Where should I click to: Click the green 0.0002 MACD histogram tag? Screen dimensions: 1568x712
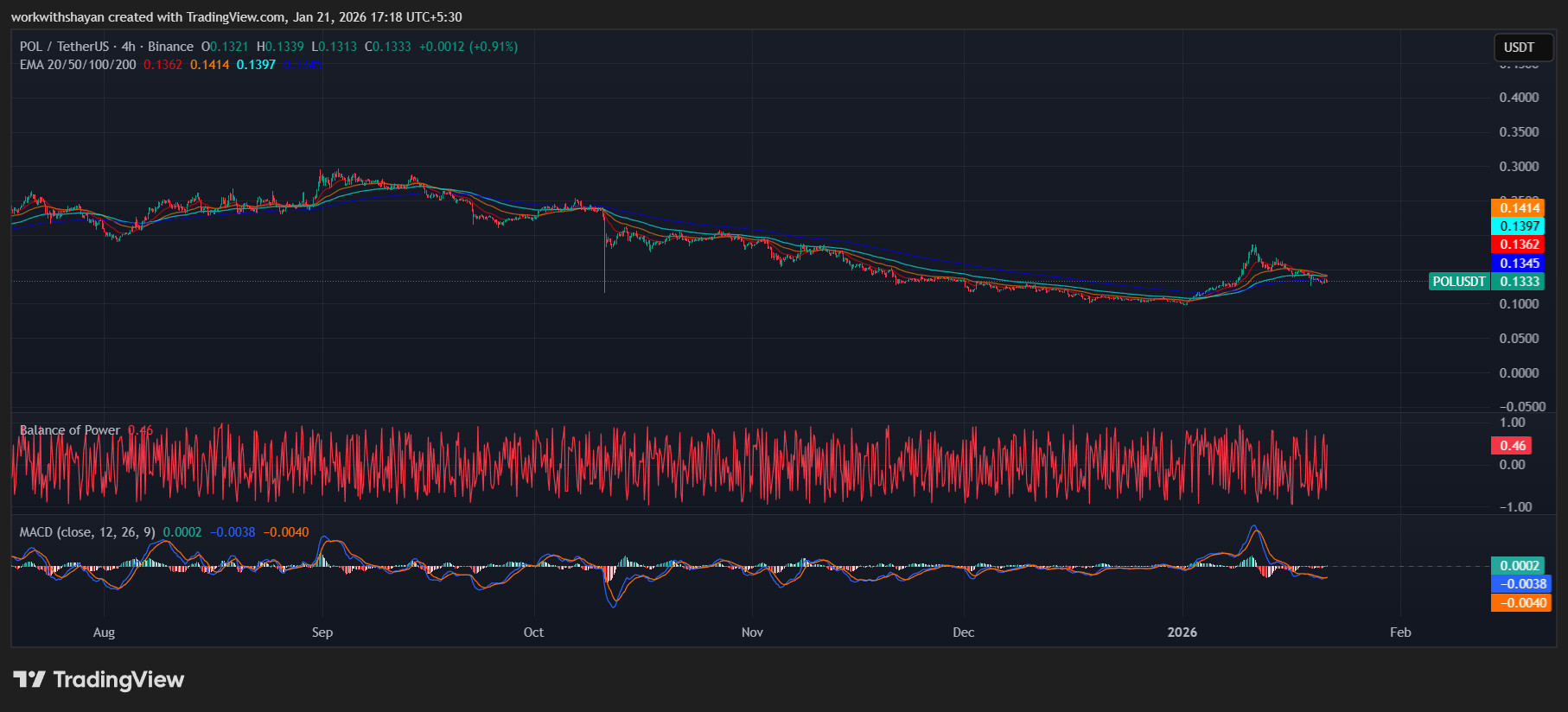pyautogui.click(x=1519, y=566)
